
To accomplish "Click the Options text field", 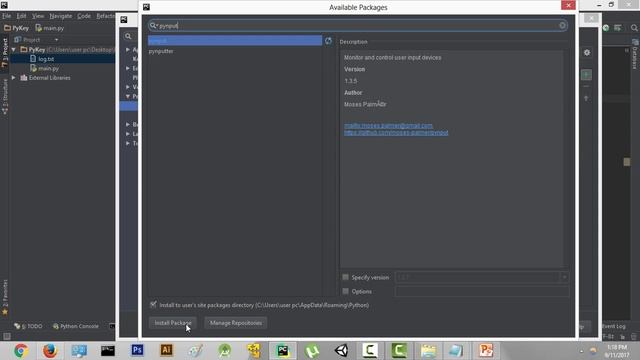I will (x=482, y=291).
